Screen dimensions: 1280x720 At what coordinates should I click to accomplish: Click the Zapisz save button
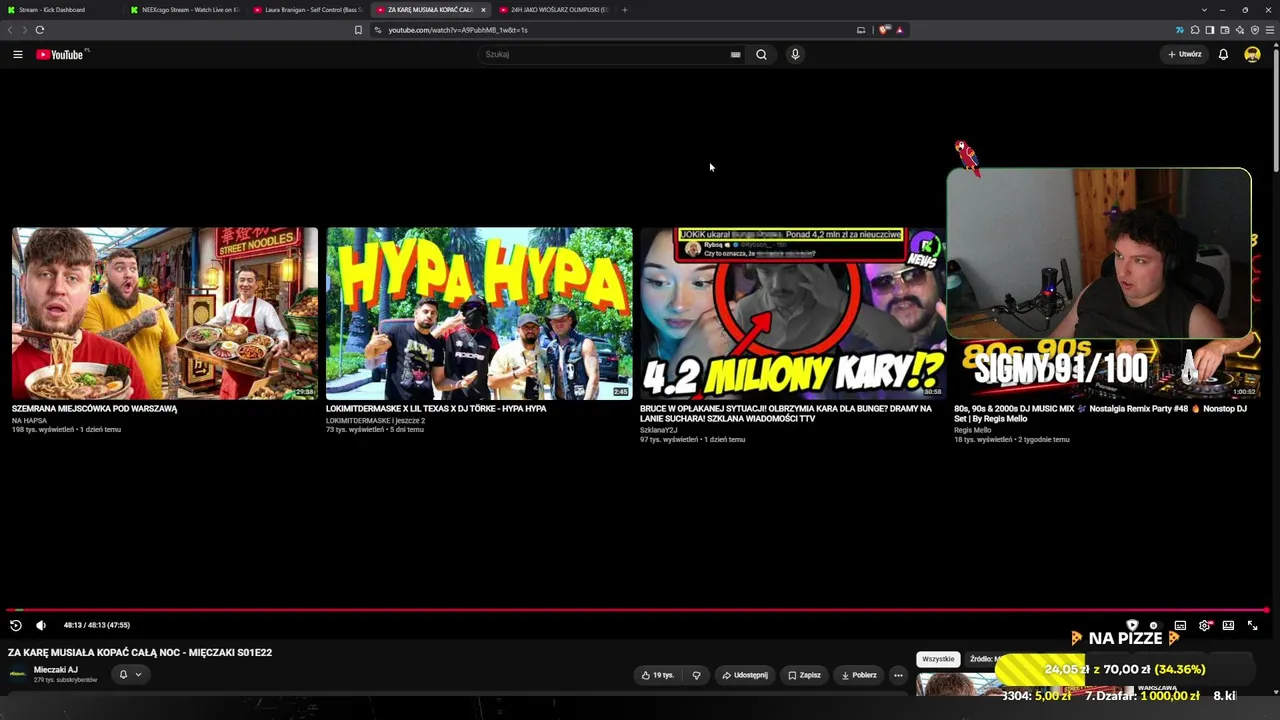pyautogui.click(x=804, y=675)
